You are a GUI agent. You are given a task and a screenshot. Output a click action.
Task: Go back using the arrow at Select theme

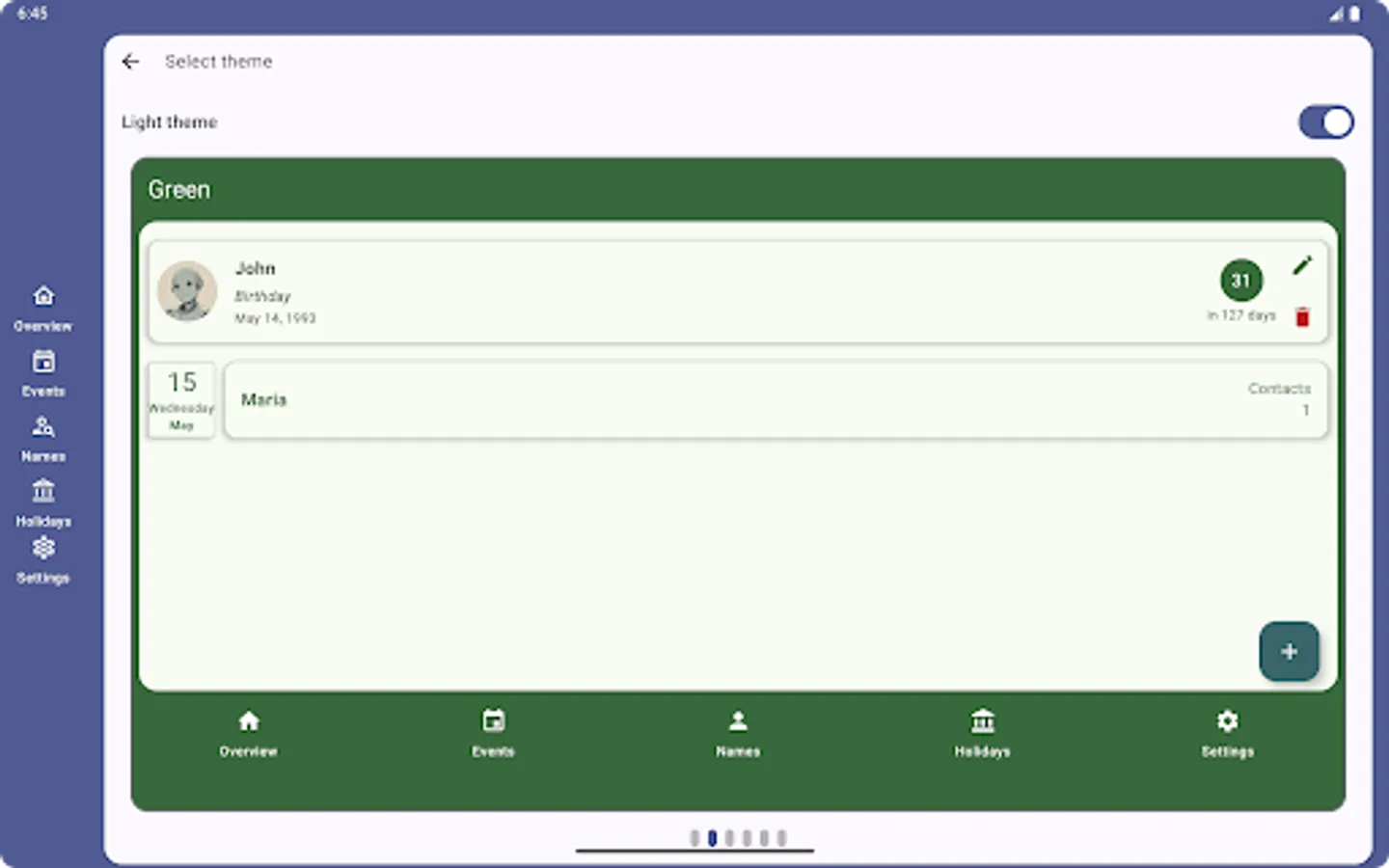pos(131,61)
